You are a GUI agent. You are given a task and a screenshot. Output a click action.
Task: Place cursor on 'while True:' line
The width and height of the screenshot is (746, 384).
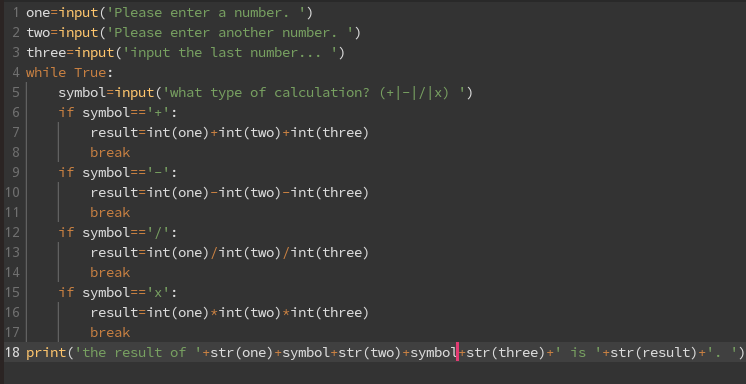(x=70, y=73)
